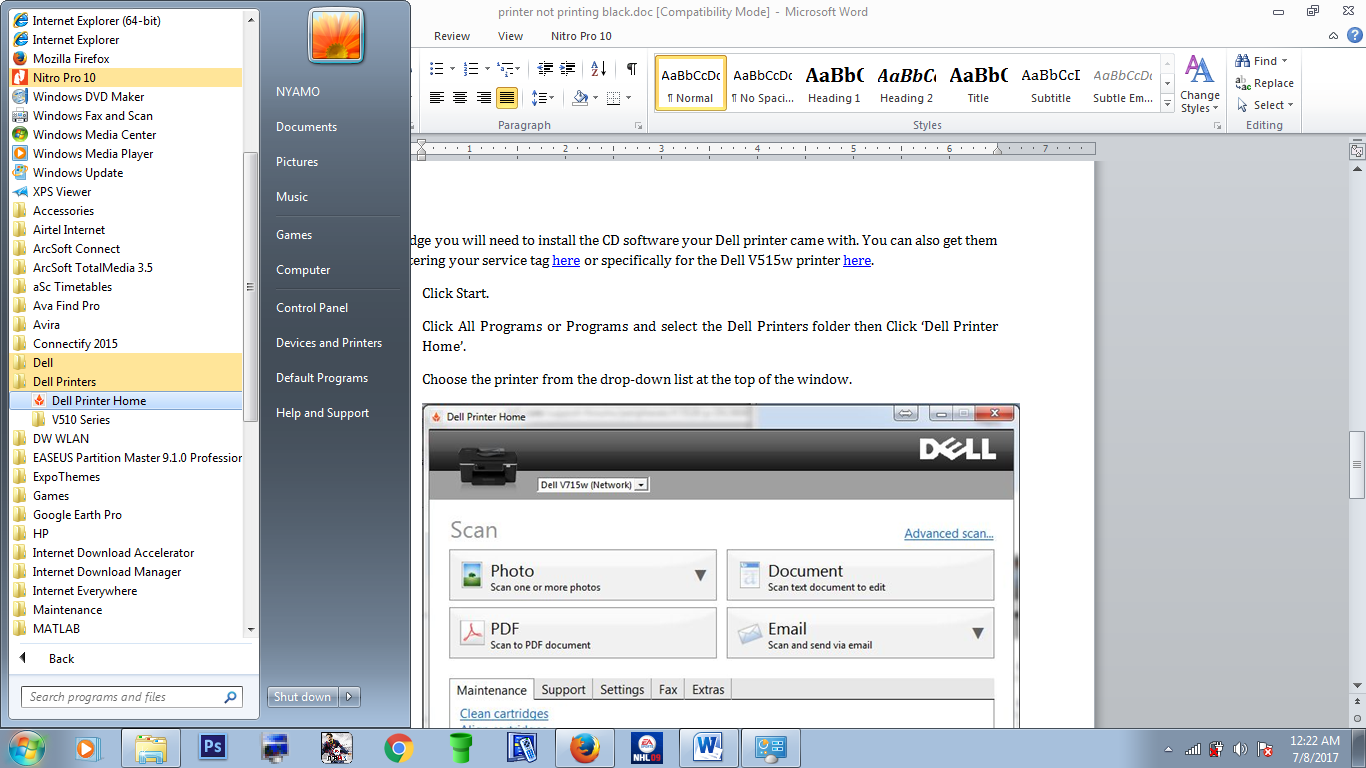
Task: Open Google Chrome from the taskbar
Action: 399,747
